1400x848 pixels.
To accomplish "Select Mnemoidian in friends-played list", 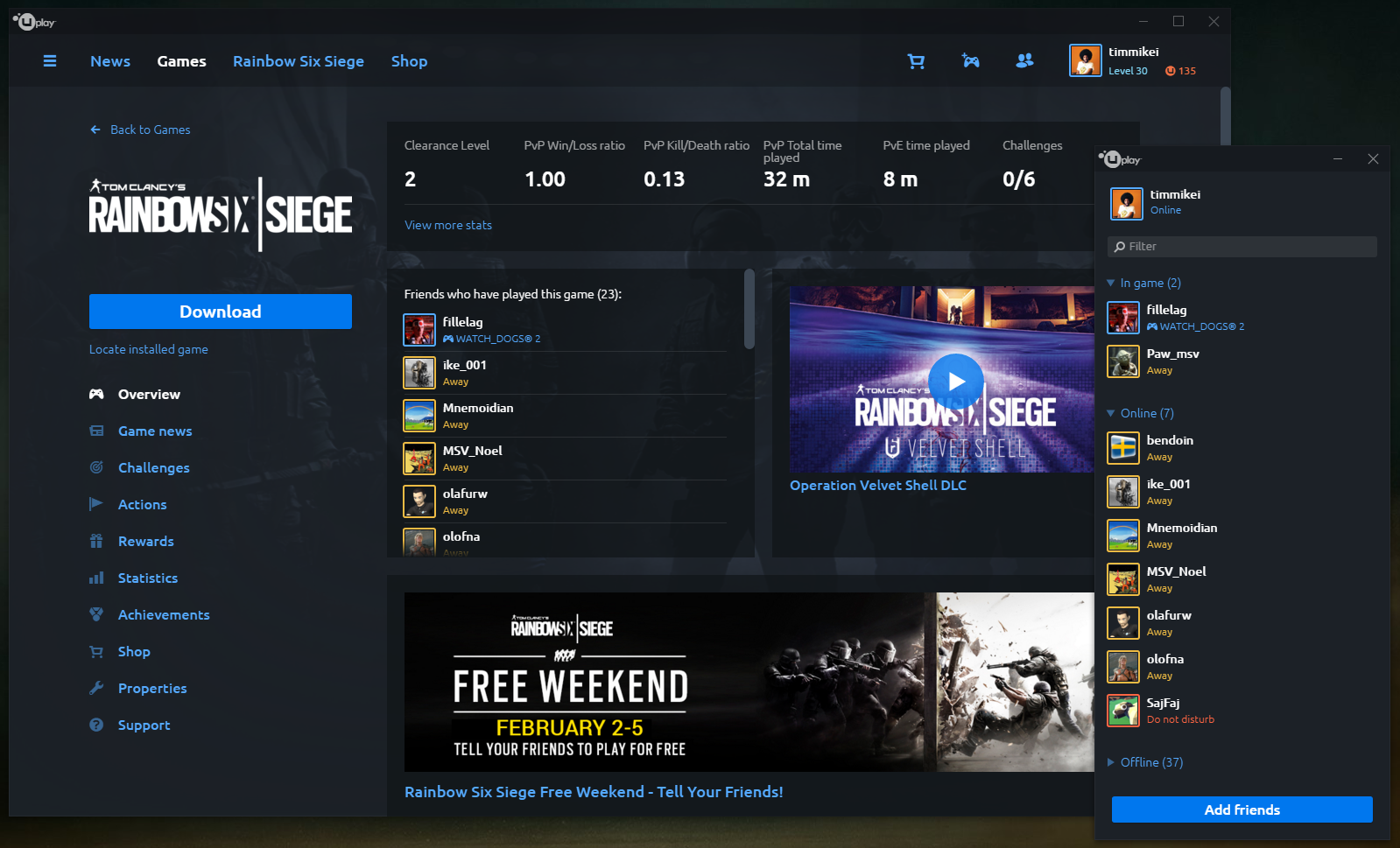I will (x=565, y=416).
